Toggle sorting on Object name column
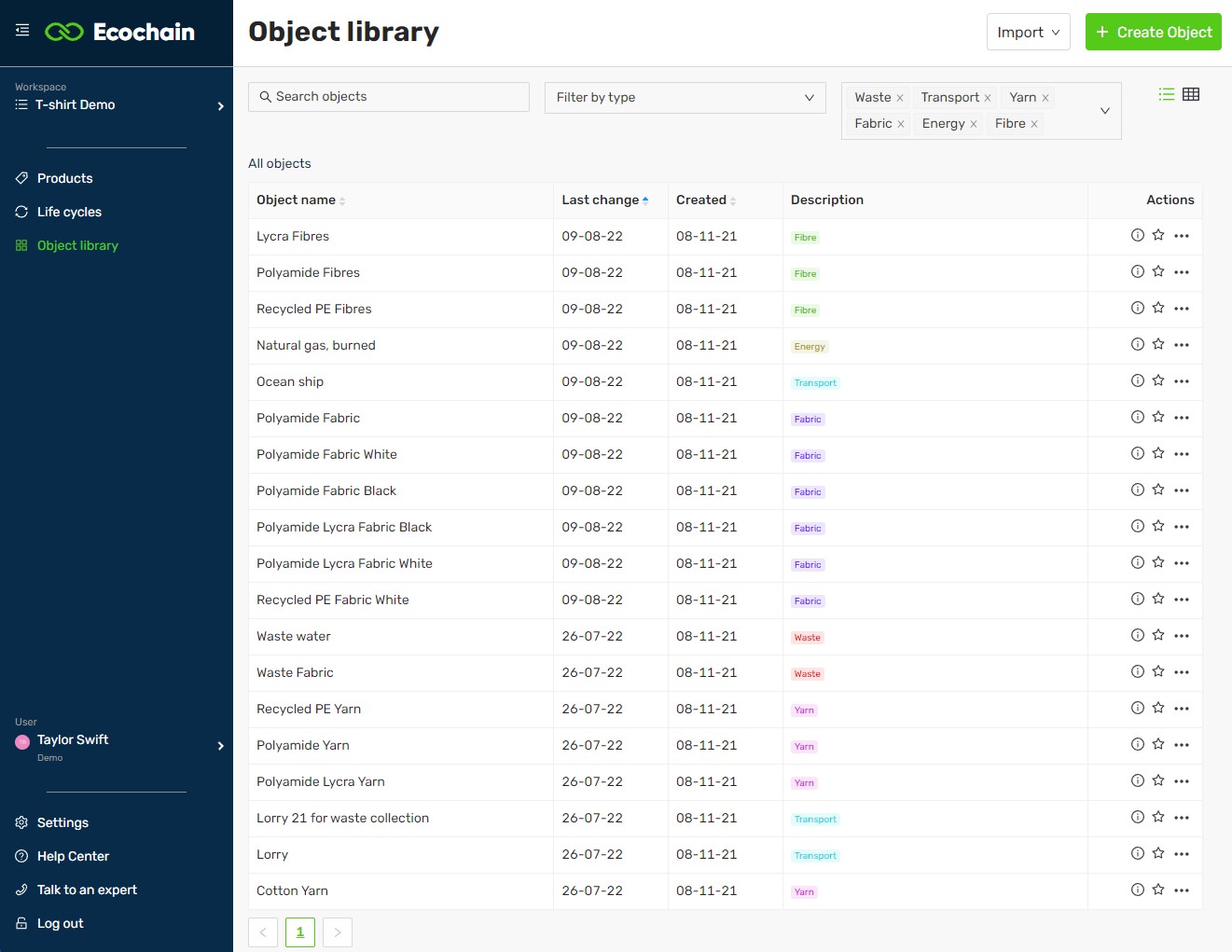The width and height of the screenshot is (1232, 952). click(x=342, y=200)
